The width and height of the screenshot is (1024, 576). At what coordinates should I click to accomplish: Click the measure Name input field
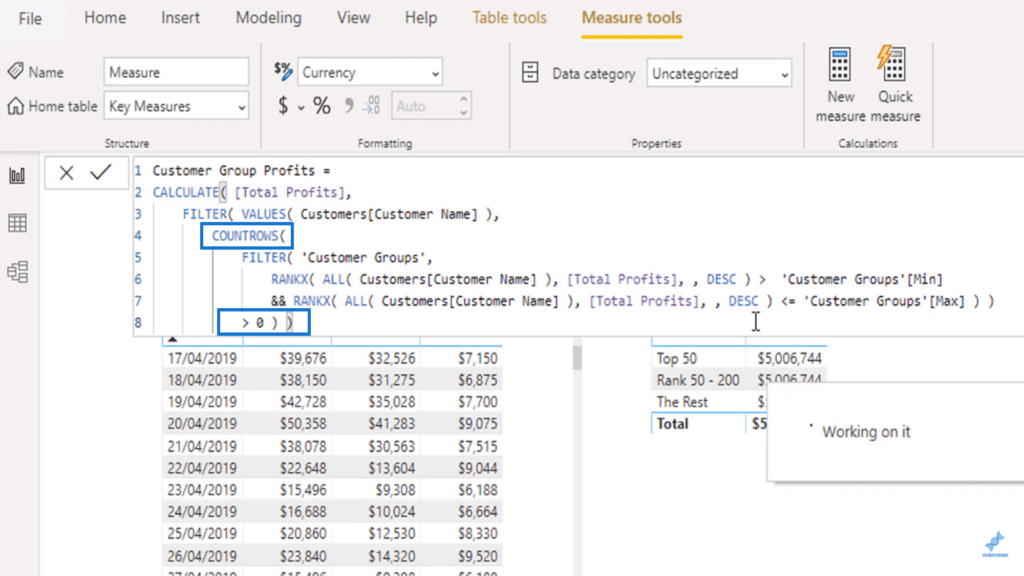point(176,72)
